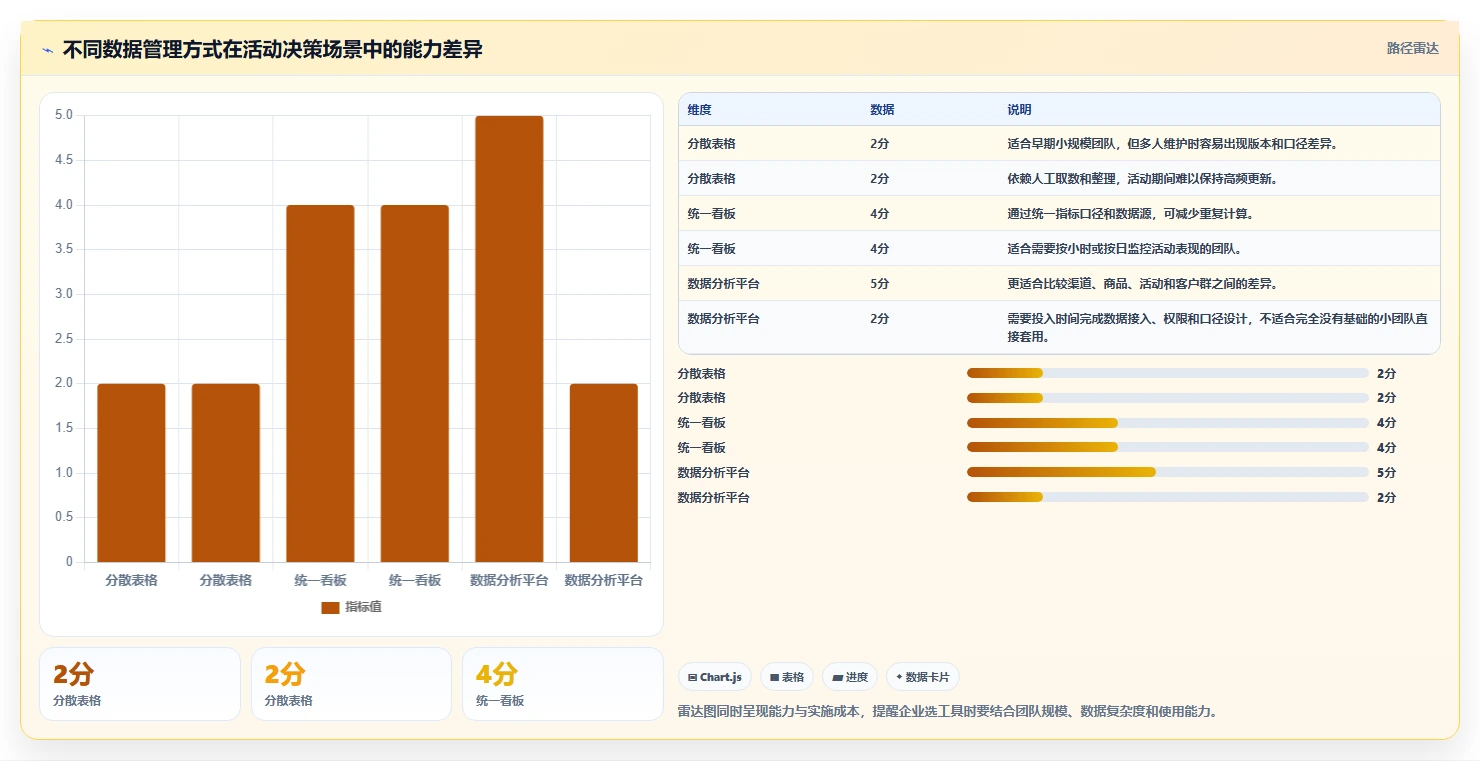Click the 4.5 y-axis label
The height and width of the screenshot is (761, 1480).
click(x=63, y=160)
